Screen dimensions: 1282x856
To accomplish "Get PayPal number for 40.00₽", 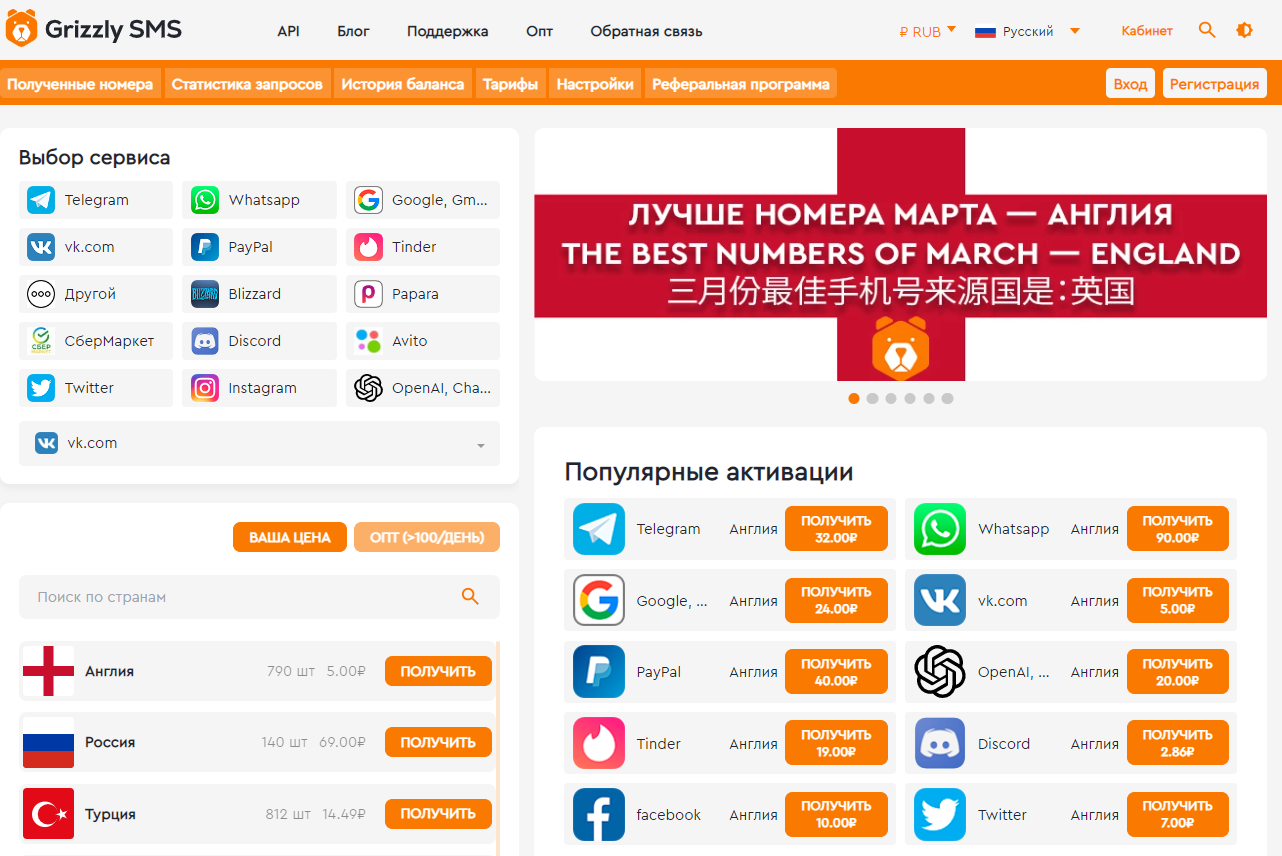I will point(836,672).
